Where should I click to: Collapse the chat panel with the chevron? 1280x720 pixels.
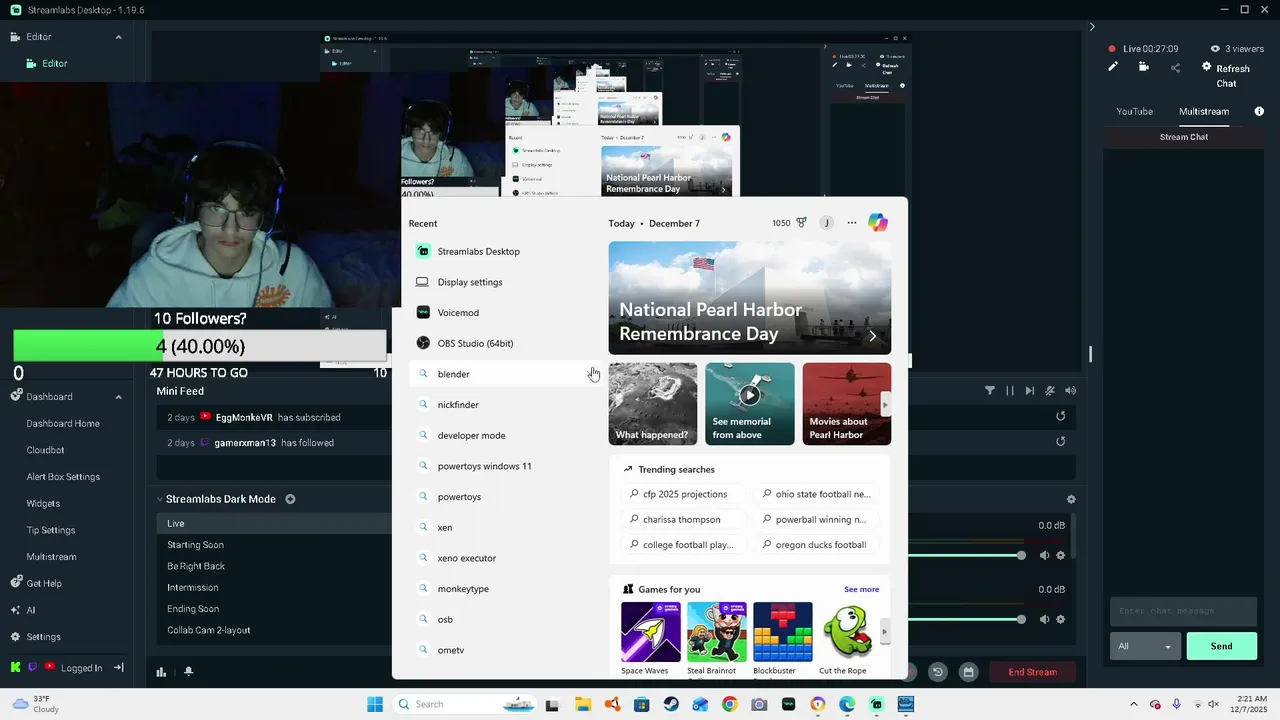[1092, 27]
